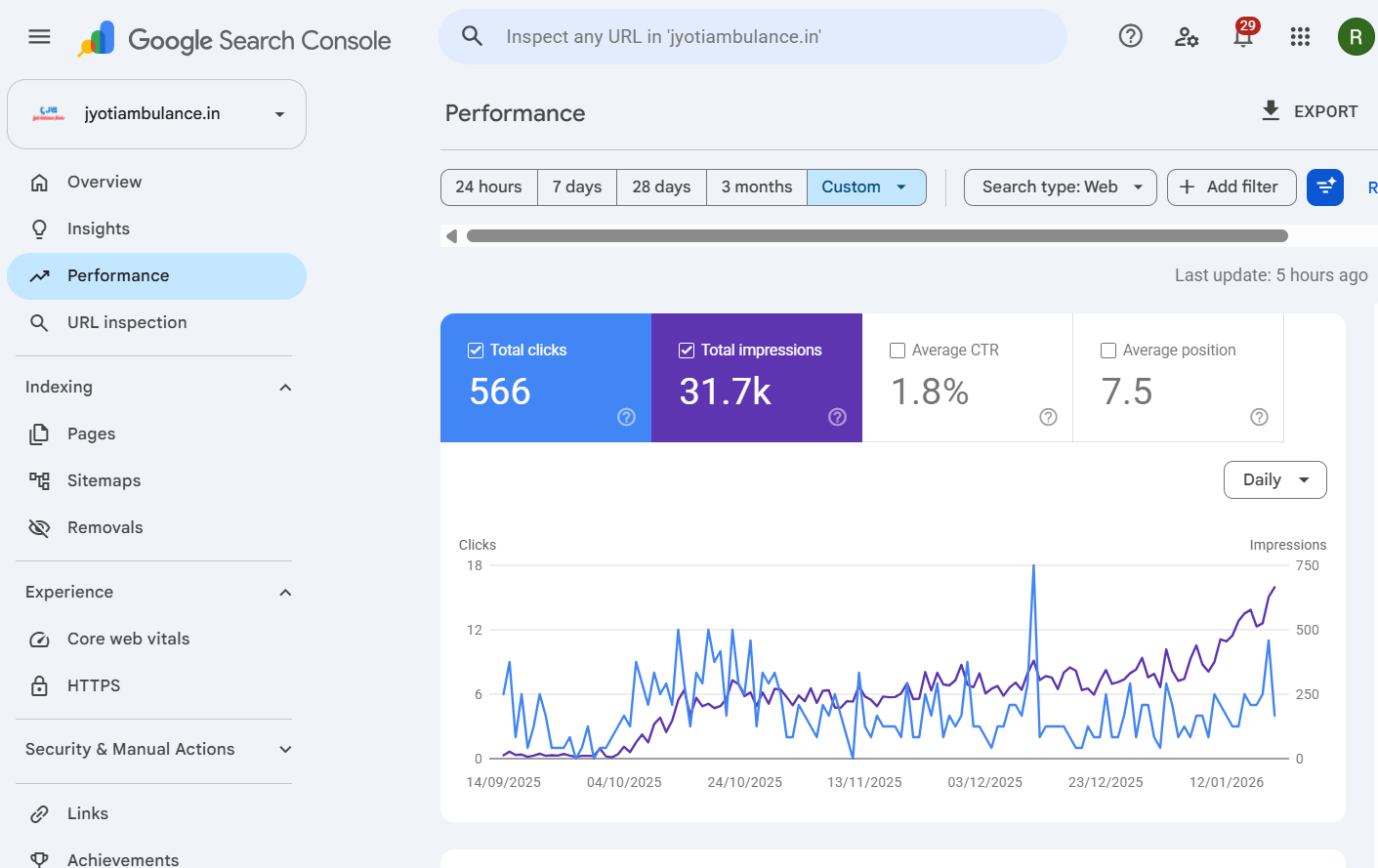Expand Security & Manual Actions section

tap(285, 750)
